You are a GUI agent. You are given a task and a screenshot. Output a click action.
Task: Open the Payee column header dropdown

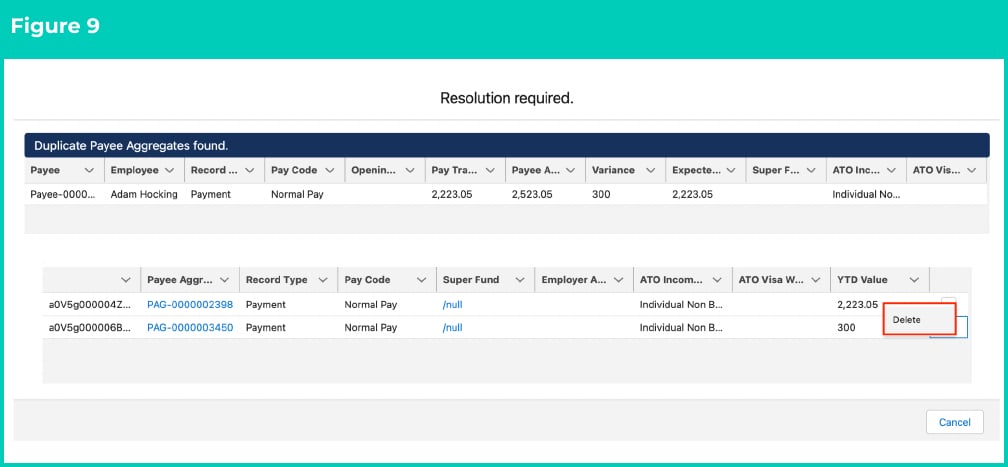point(89,170)
